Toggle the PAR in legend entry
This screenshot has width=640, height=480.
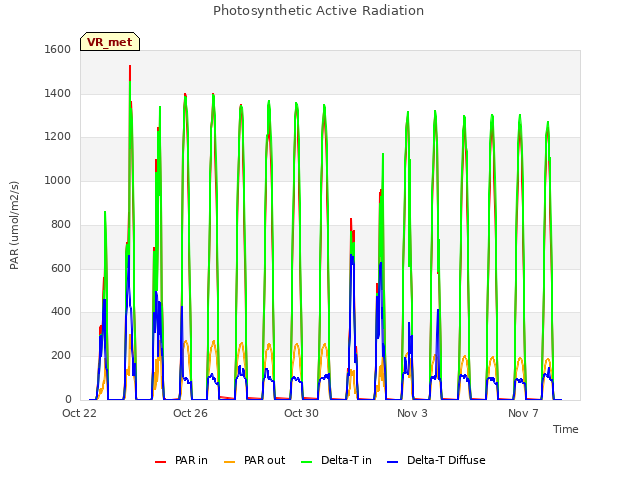point(181,460)
